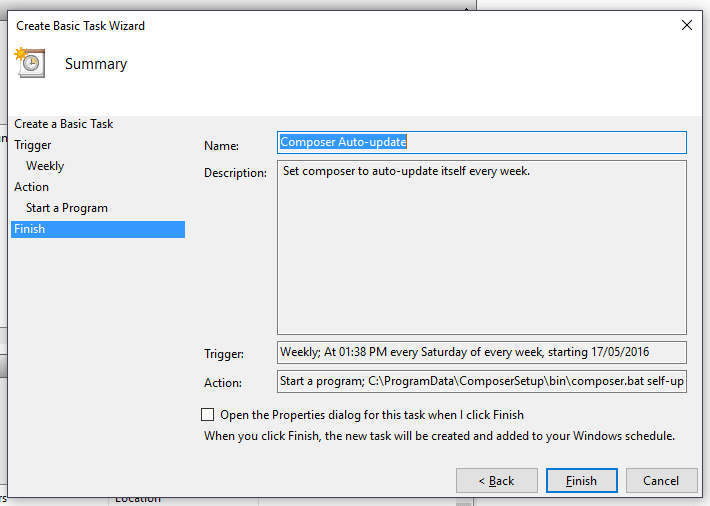The width and height of the screenshot is (710, 506).
Task: Click the Finish button
Action: [581, 480]
